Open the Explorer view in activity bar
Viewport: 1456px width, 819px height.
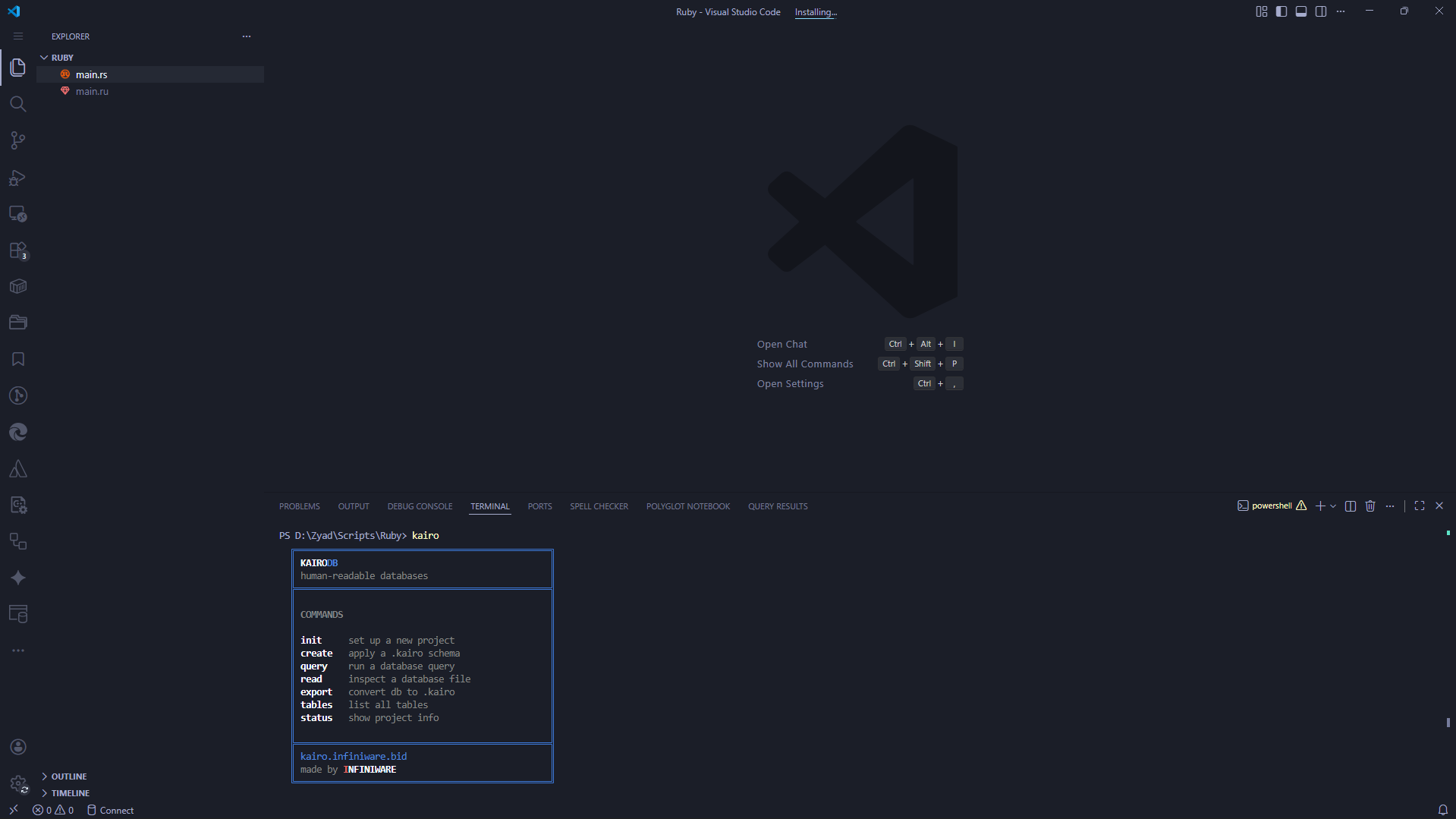coord(18,68)
